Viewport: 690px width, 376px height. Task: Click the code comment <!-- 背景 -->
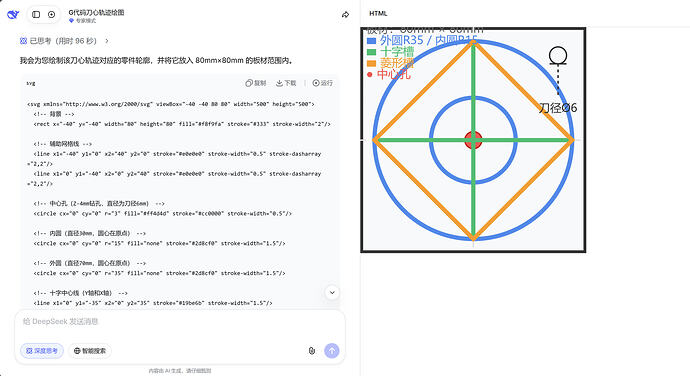(54, 114)
